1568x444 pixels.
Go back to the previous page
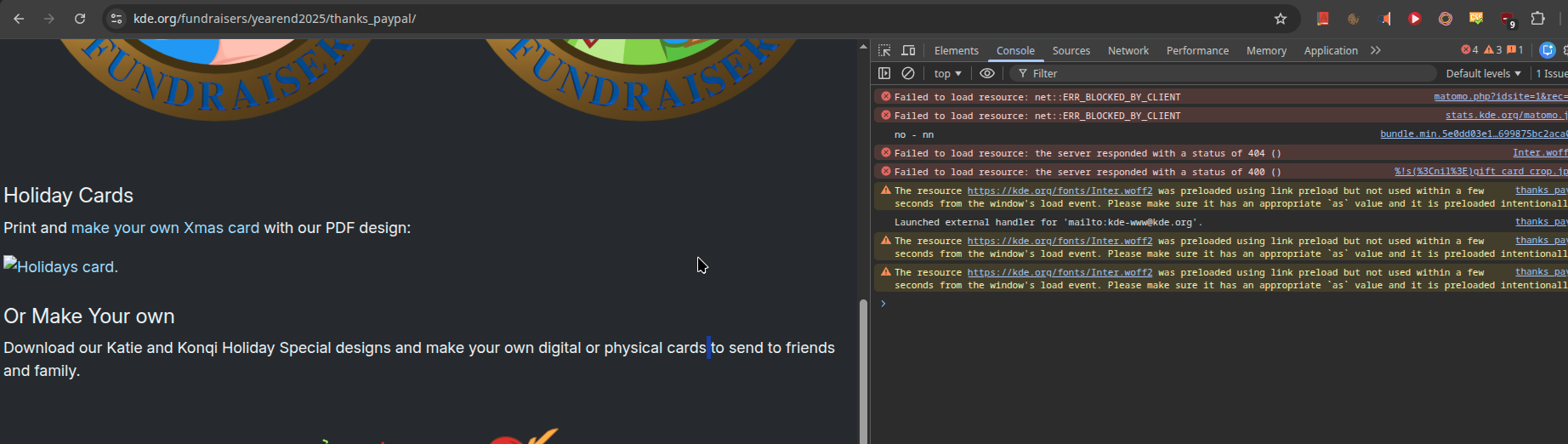[19, 19]
